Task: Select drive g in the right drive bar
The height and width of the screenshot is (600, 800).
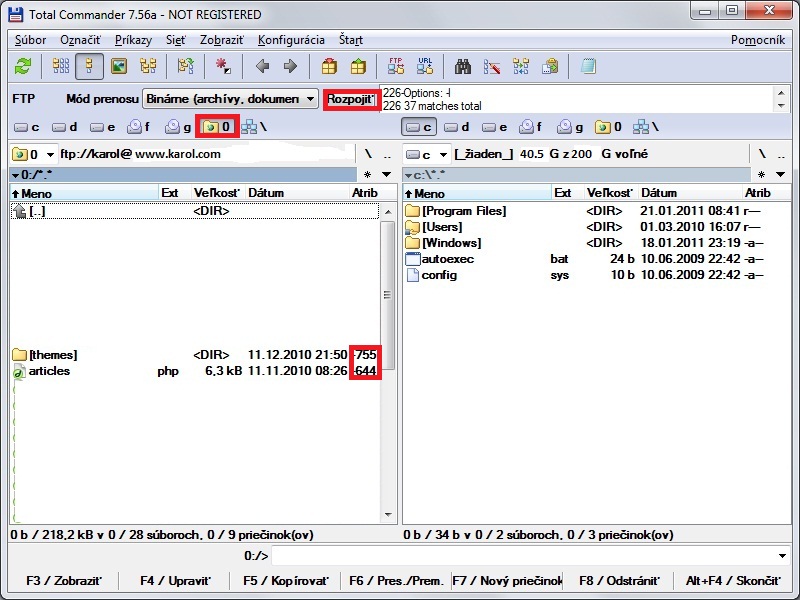Action: (570, 127)
